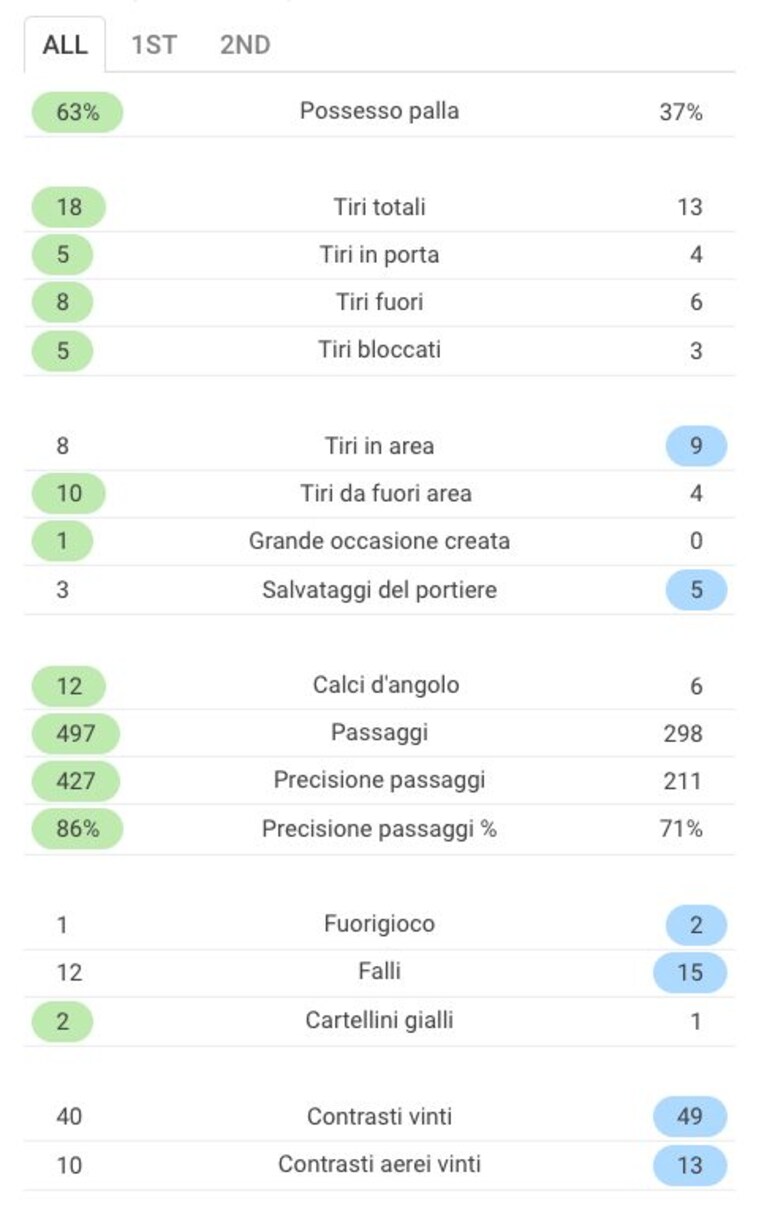
Task: Select the blue 2 Fuorigioco badge
Action: [x=696, y=925]
